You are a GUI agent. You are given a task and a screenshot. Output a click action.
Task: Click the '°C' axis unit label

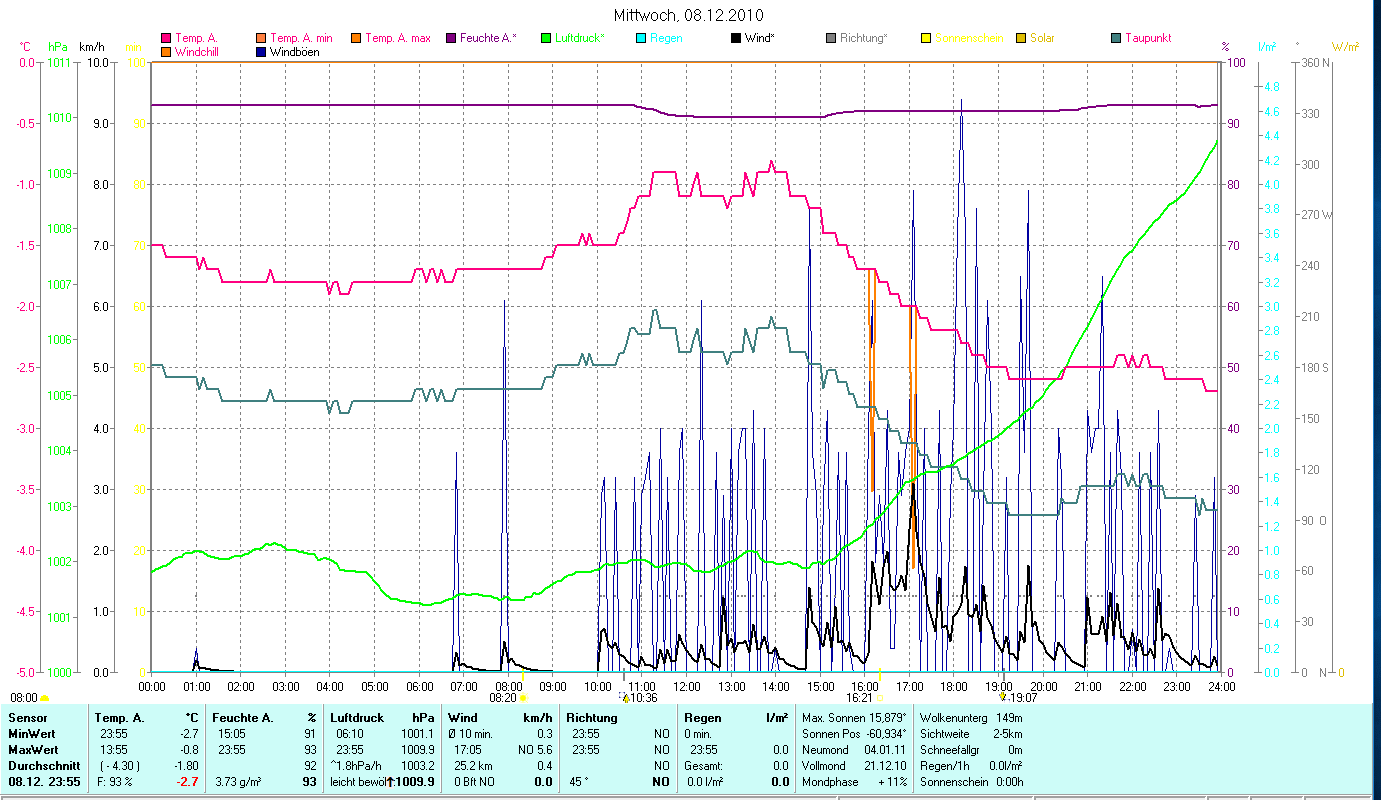pos(26,47)
